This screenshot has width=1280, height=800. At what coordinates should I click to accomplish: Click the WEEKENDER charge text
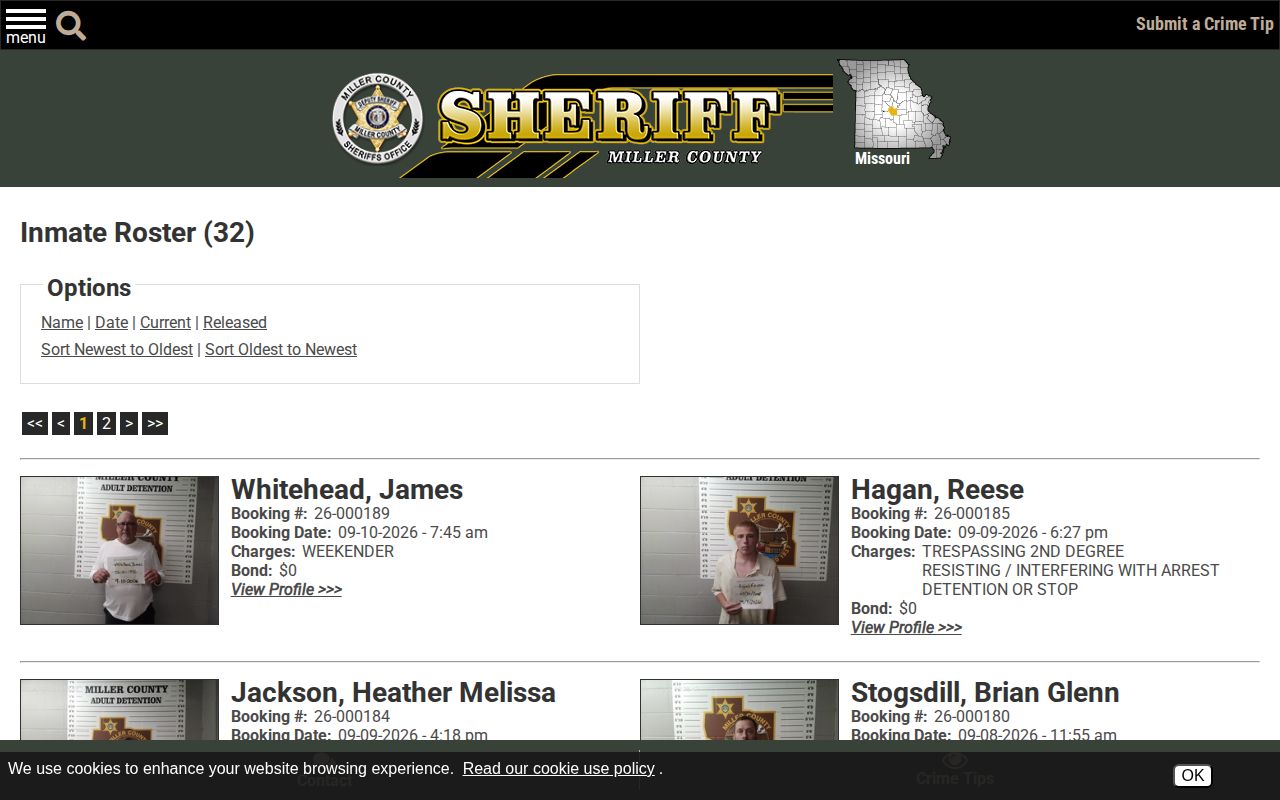coord(348,551)
